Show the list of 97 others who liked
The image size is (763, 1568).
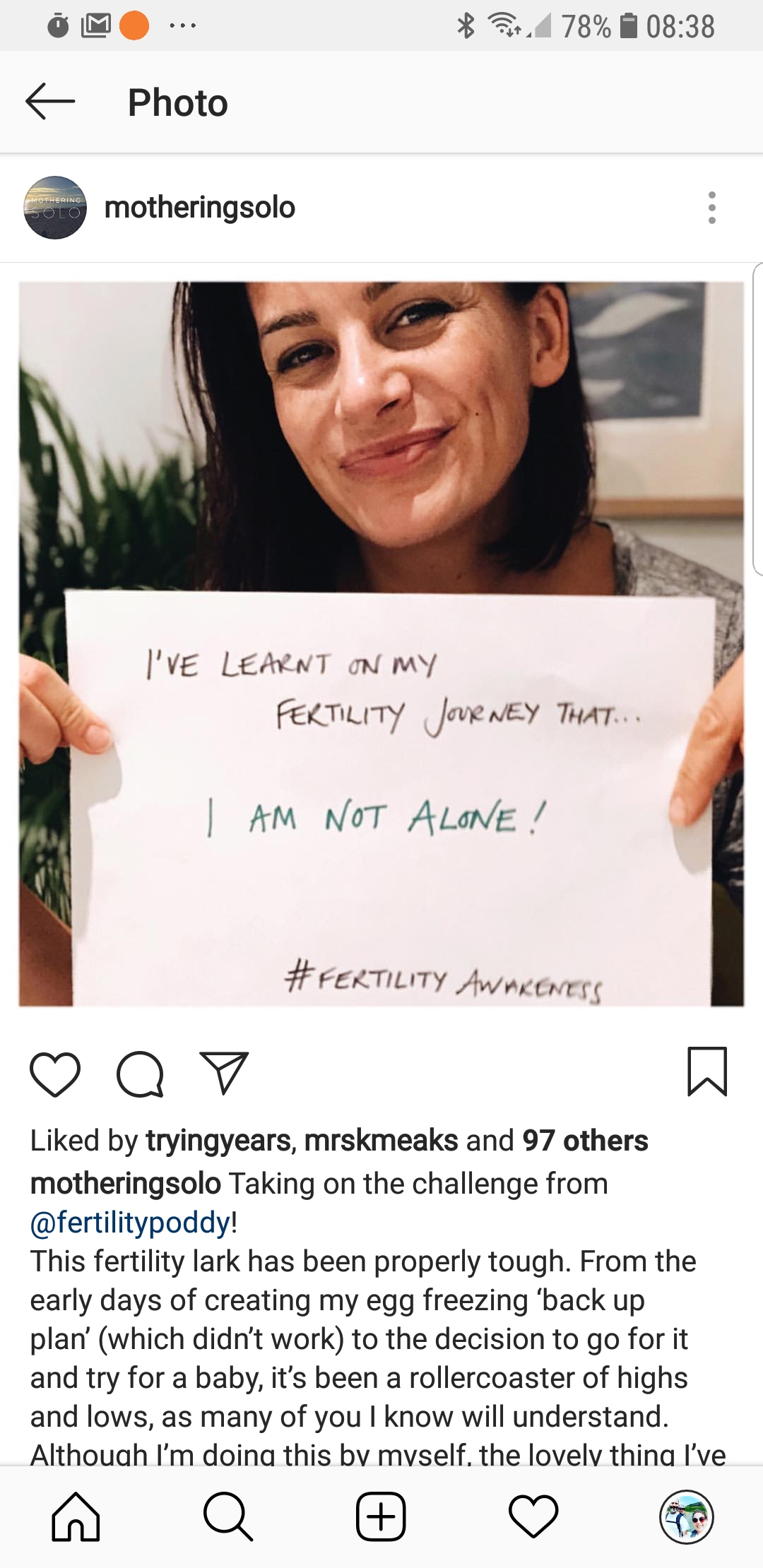tap(585, 1141)
